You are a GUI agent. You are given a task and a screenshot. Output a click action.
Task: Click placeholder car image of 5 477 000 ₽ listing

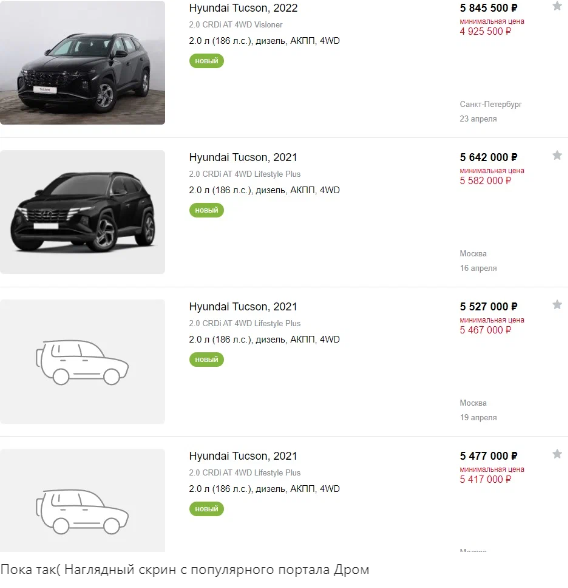point(82,500)
